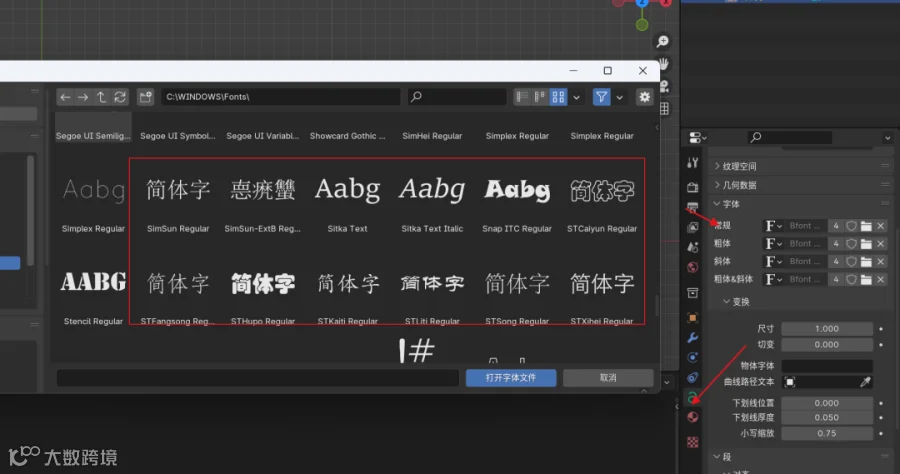Click the C:\WINDOWS\Fonts\ path field
900x474 pixels.
pyautogui.click(x=281, y=97)
